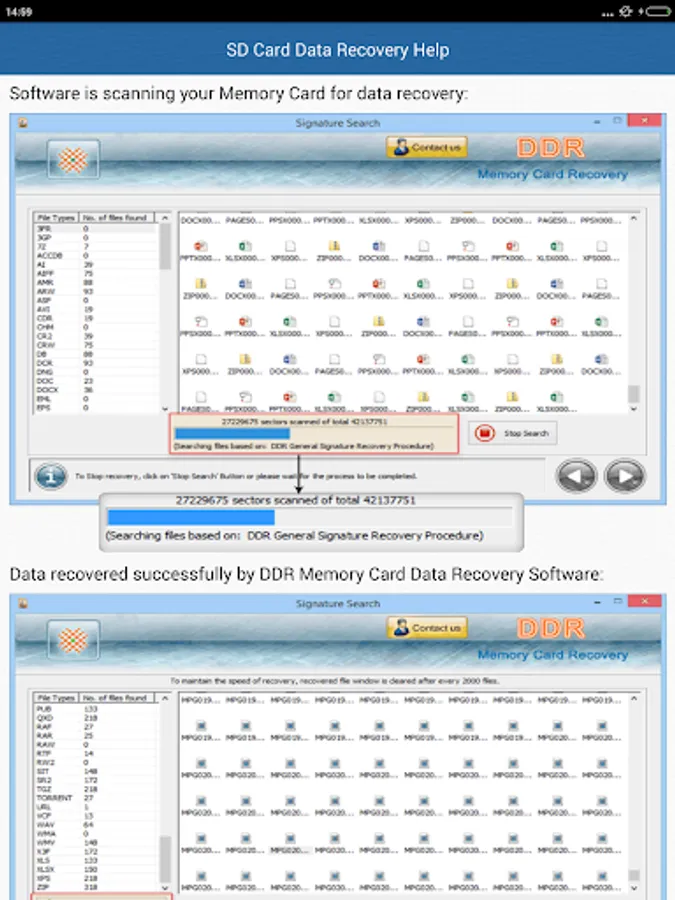
Task: Select the RAR row in lower file types list
Action: coord(95,735)
